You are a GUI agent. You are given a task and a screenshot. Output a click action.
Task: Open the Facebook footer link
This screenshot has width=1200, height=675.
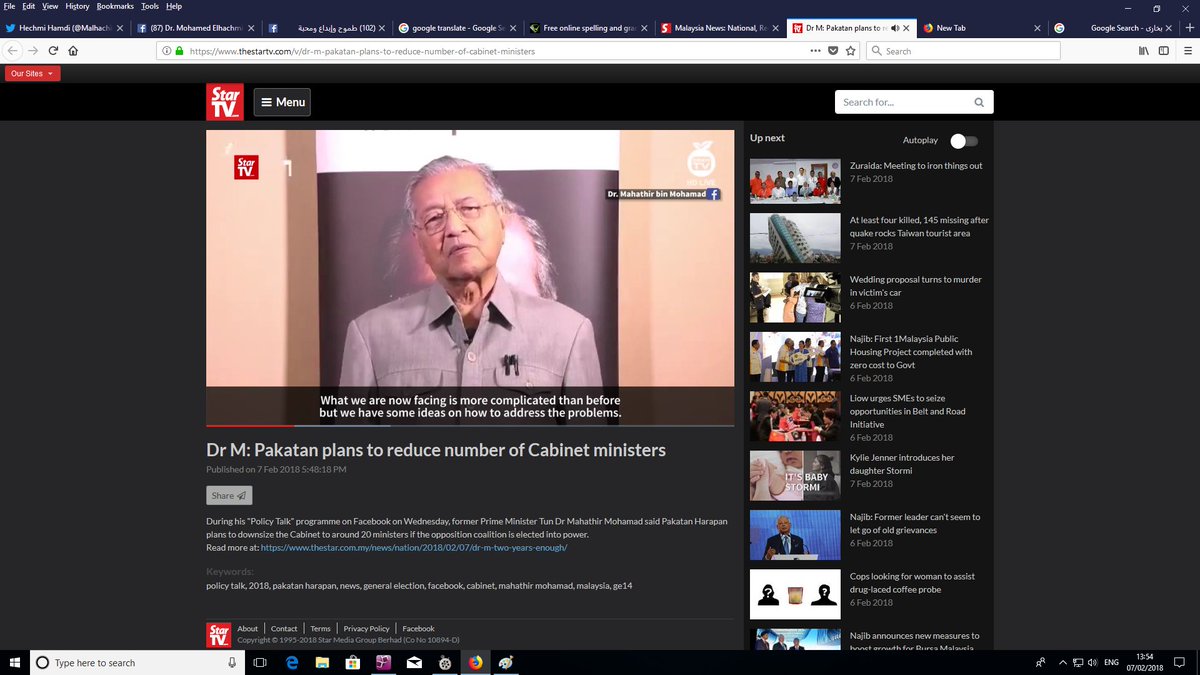(x=418, y=629)
